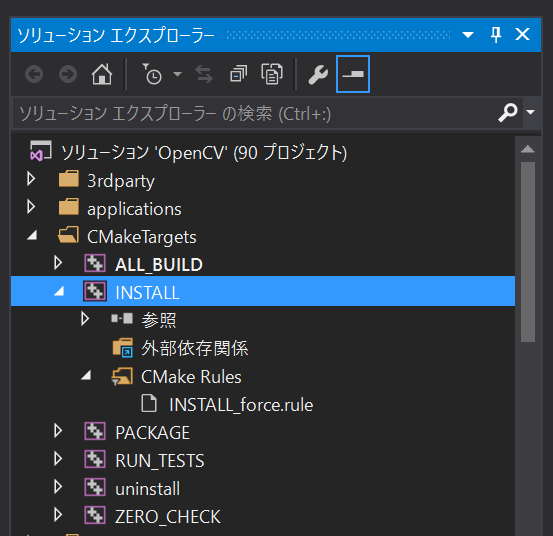The image size is (553, 536).
Task: Click the 参照 references icon
Action: (x=122, y=319)
